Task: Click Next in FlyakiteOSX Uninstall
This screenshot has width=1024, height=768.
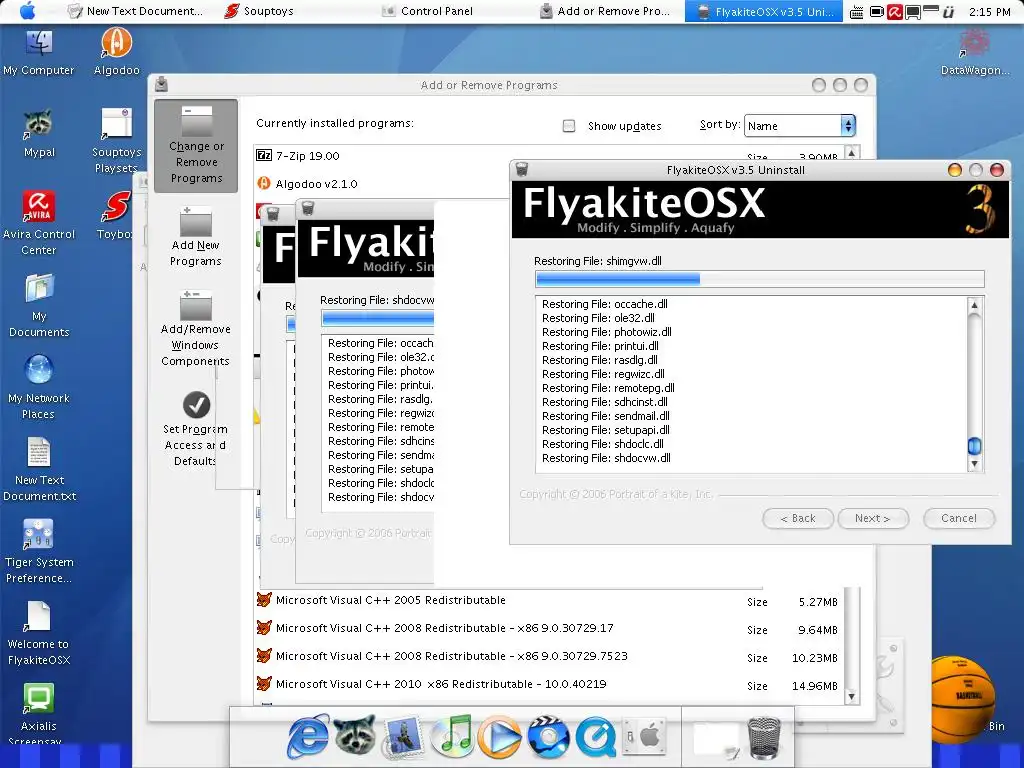Action: click(x=873, y=518)
